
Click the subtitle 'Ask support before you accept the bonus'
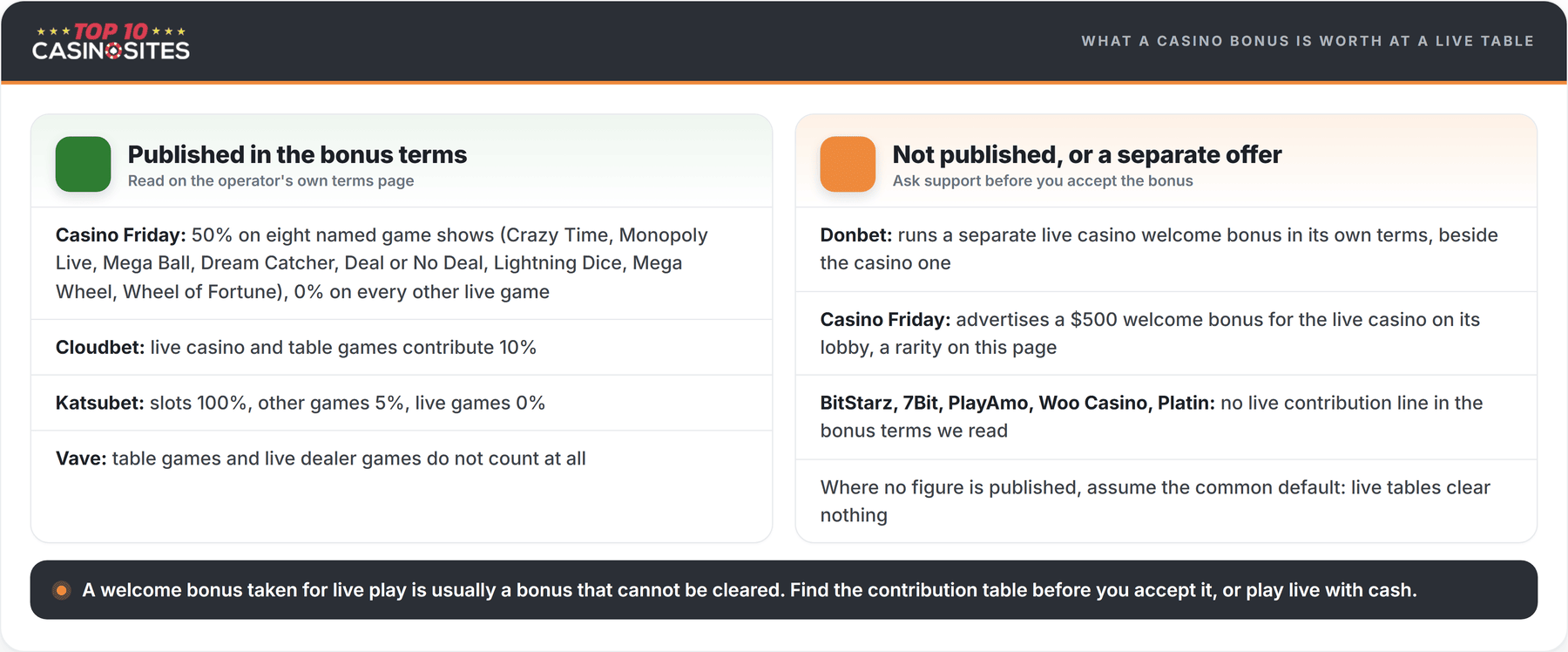click(1043, 180)
